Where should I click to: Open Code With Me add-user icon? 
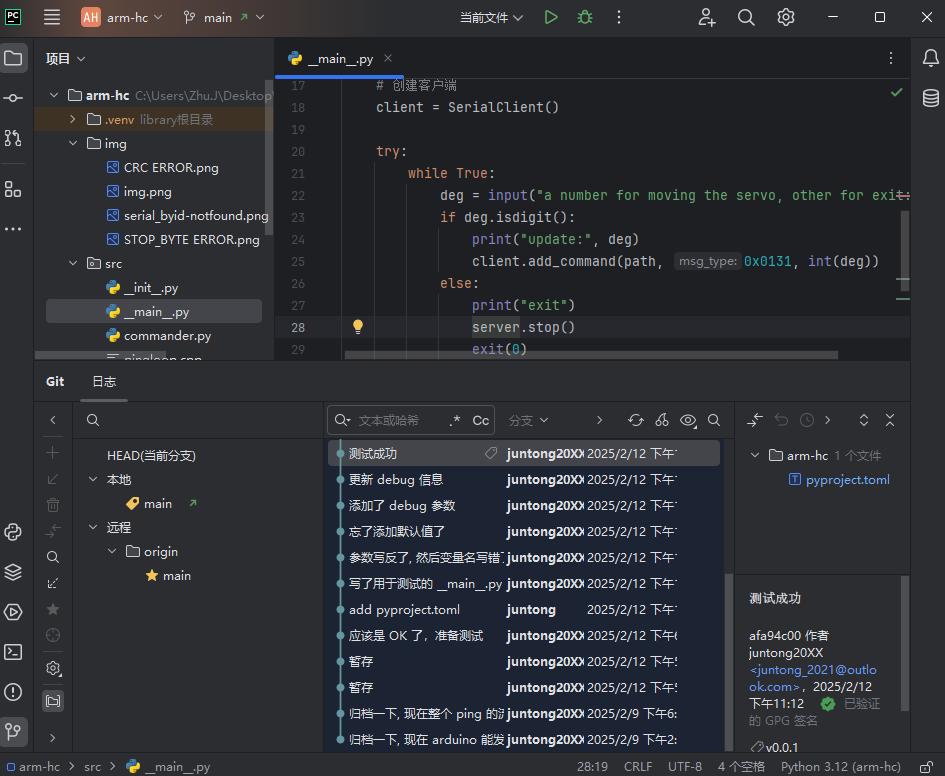tap(707, 17)
